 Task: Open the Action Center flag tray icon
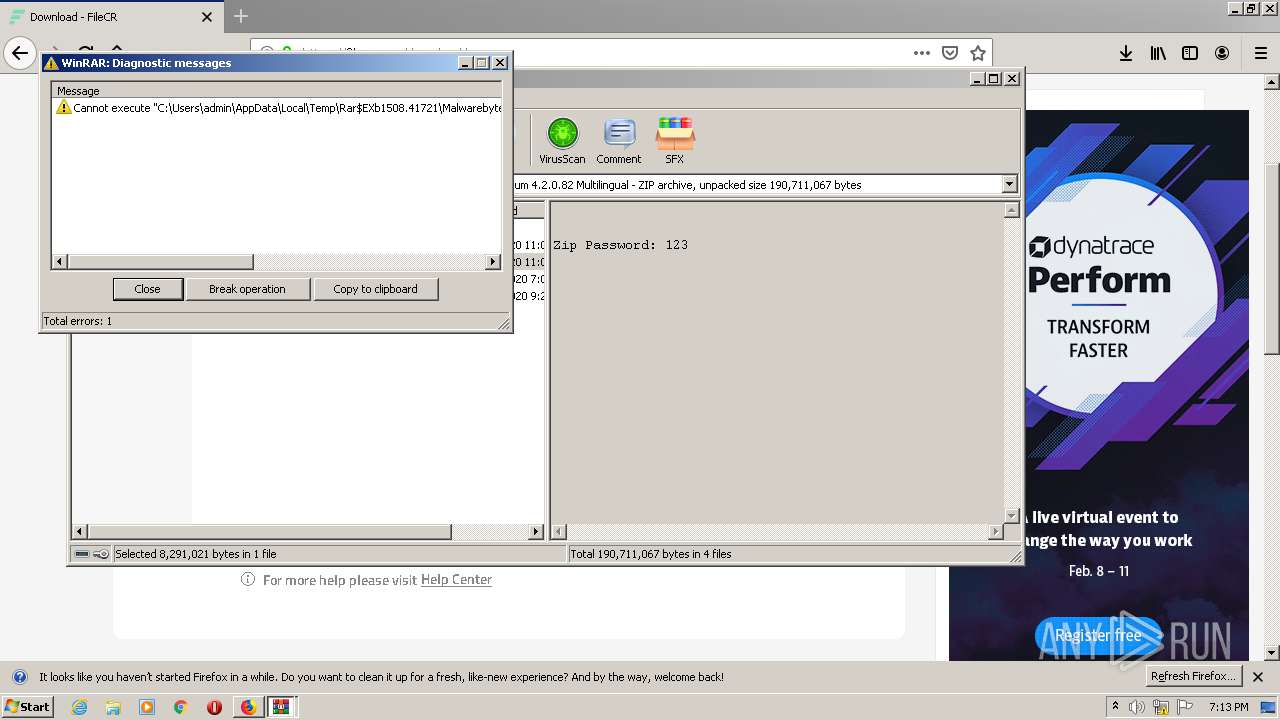[x=1185, y=707]
